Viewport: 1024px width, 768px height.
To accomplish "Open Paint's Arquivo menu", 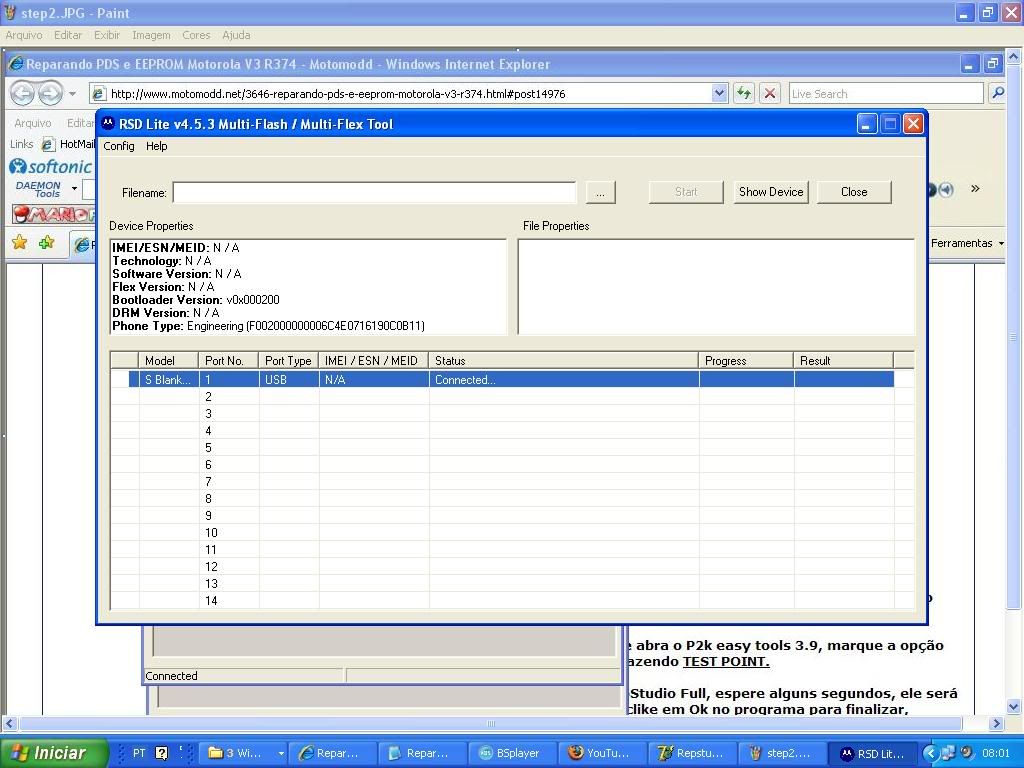I will pyautogui.click(x=24, y=35).
